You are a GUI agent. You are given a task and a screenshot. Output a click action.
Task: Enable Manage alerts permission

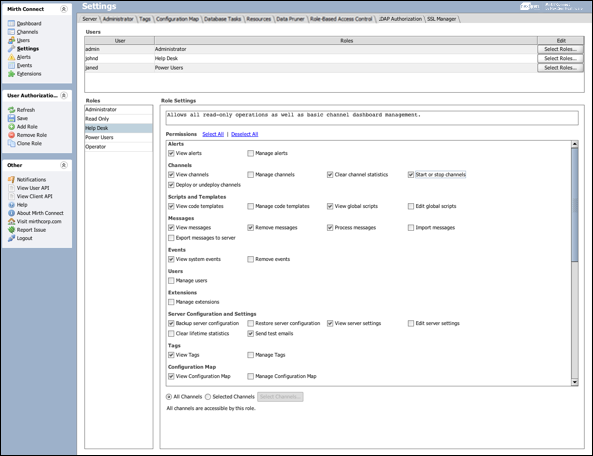[x=250, y=153]
